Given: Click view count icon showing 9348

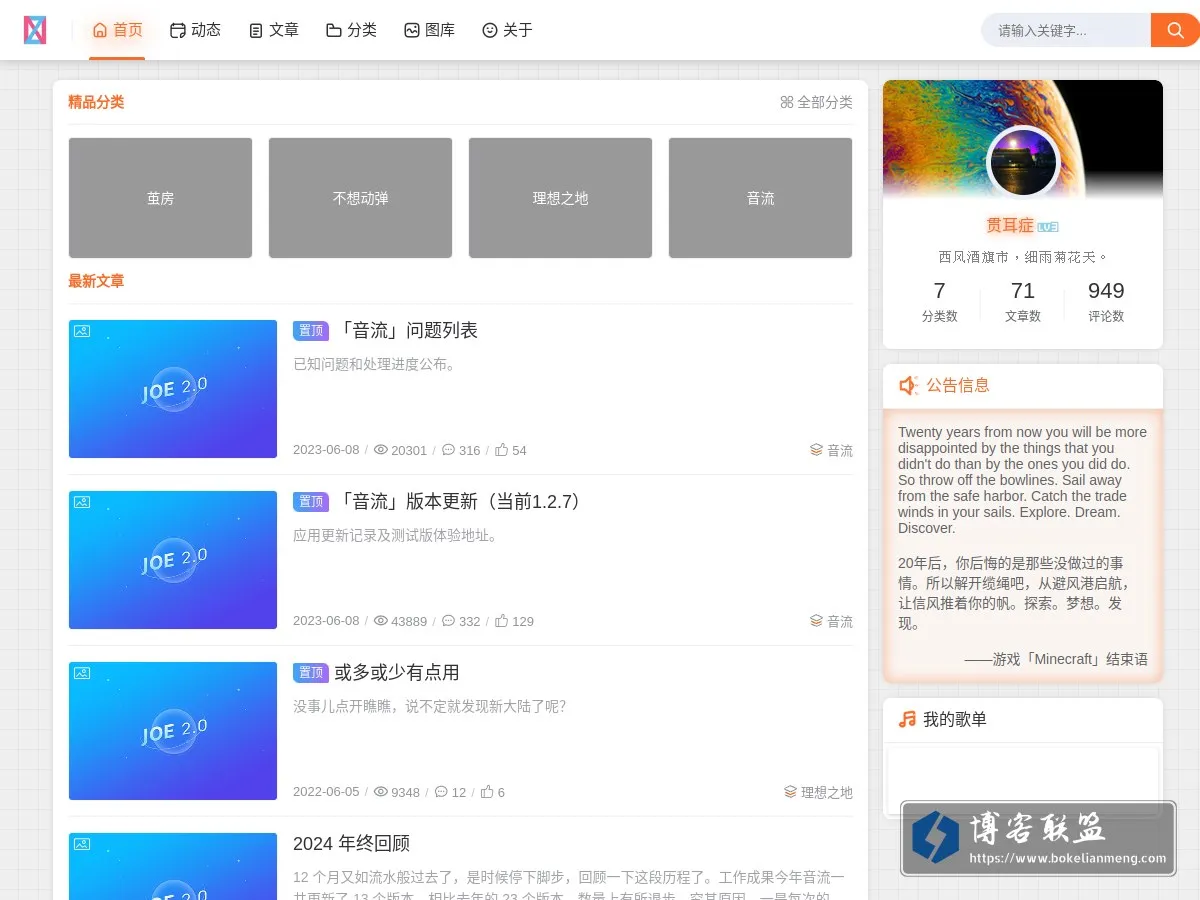Looking at the screenshot, I should [x=380, y=792].
